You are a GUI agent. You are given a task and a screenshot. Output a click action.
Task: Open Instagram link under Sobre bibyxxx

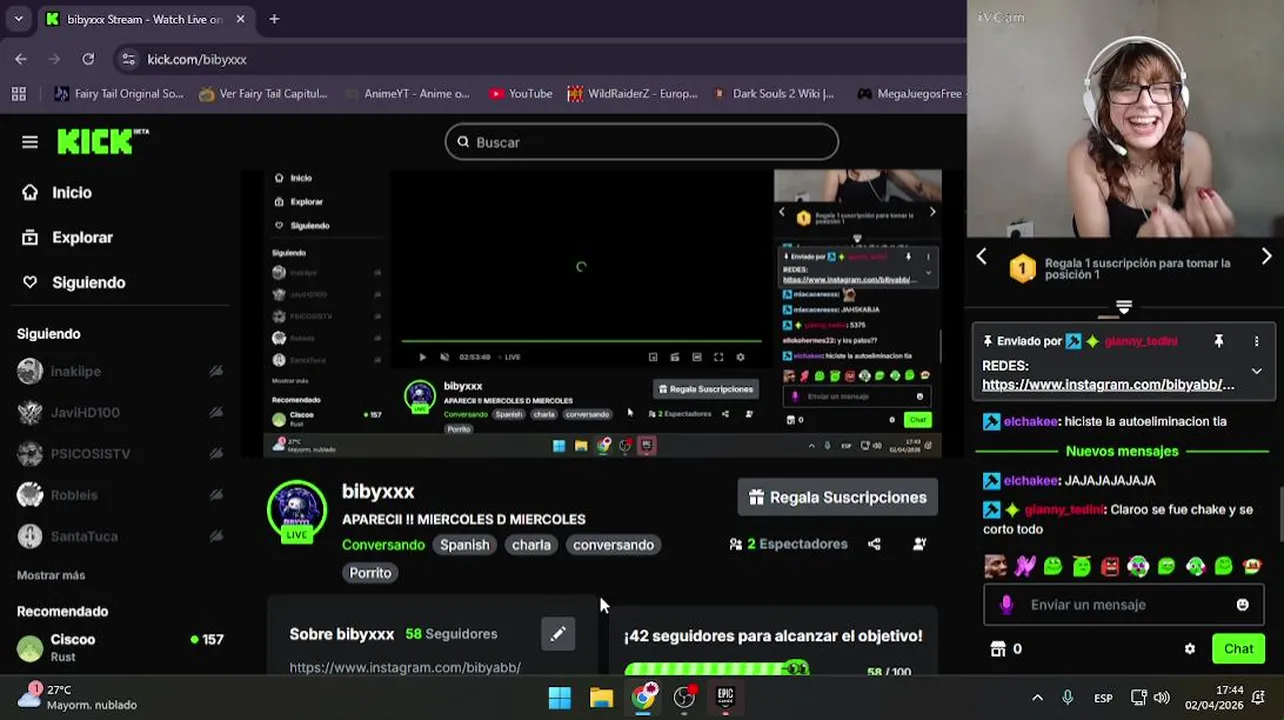coord(405,667)
